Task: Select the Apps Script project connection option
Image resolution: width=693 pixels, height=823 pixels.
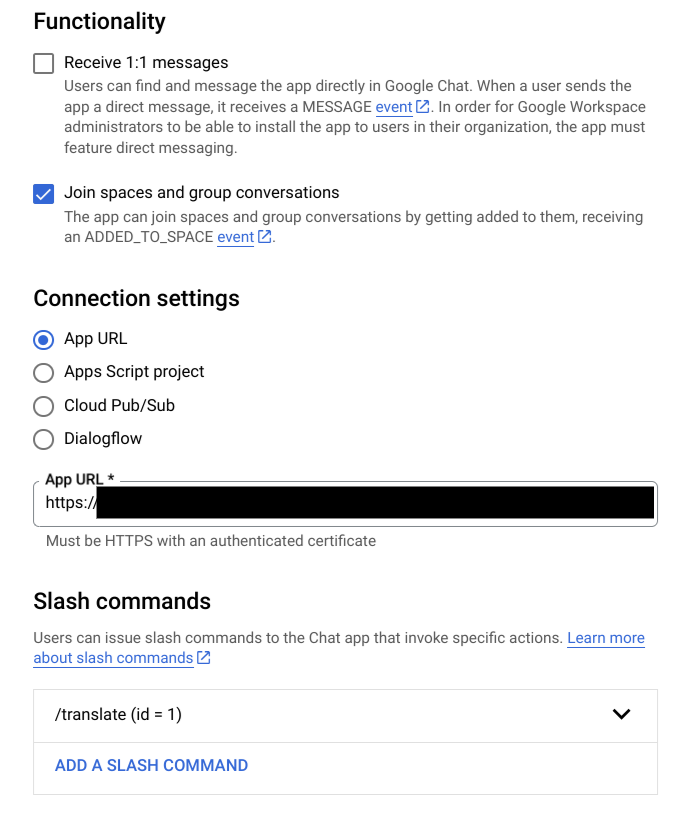Action: tap(43, 372)
